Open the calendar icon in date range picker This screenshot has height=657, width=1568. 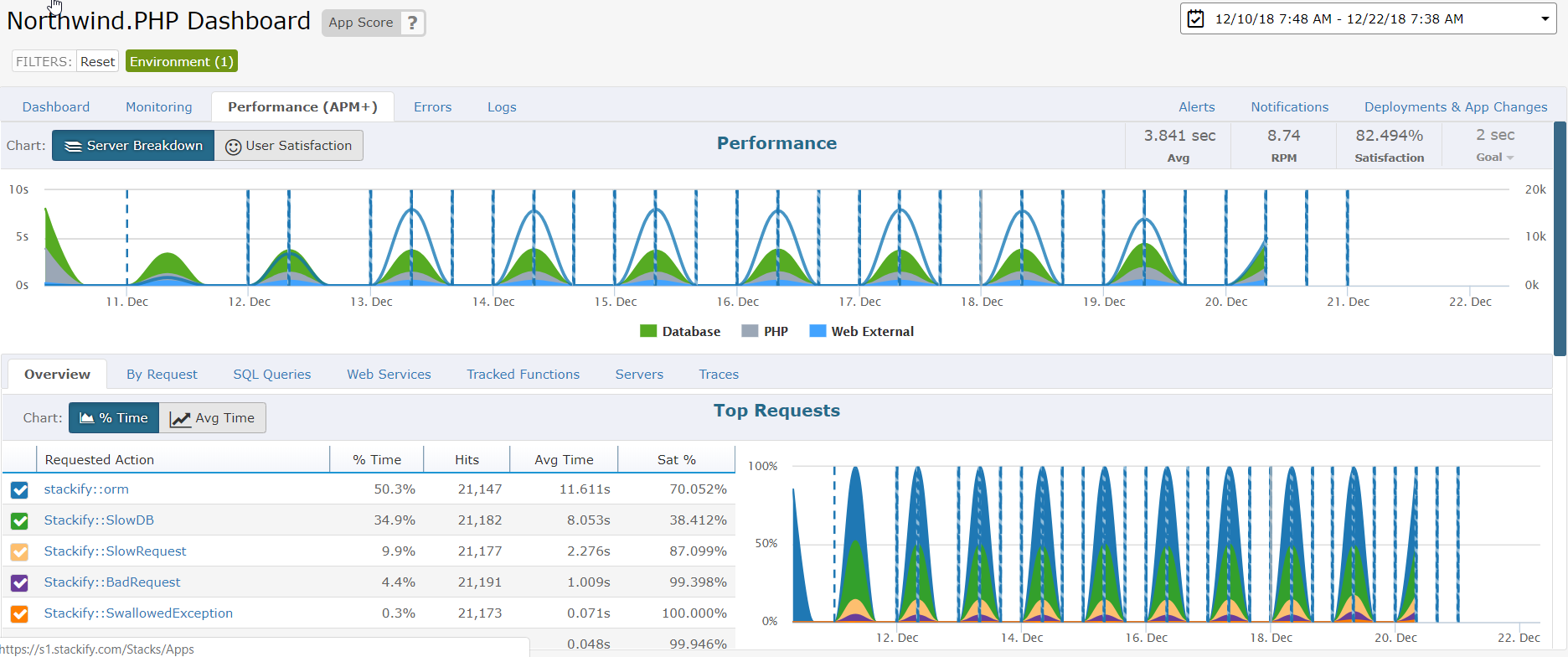coord(1196,18)
